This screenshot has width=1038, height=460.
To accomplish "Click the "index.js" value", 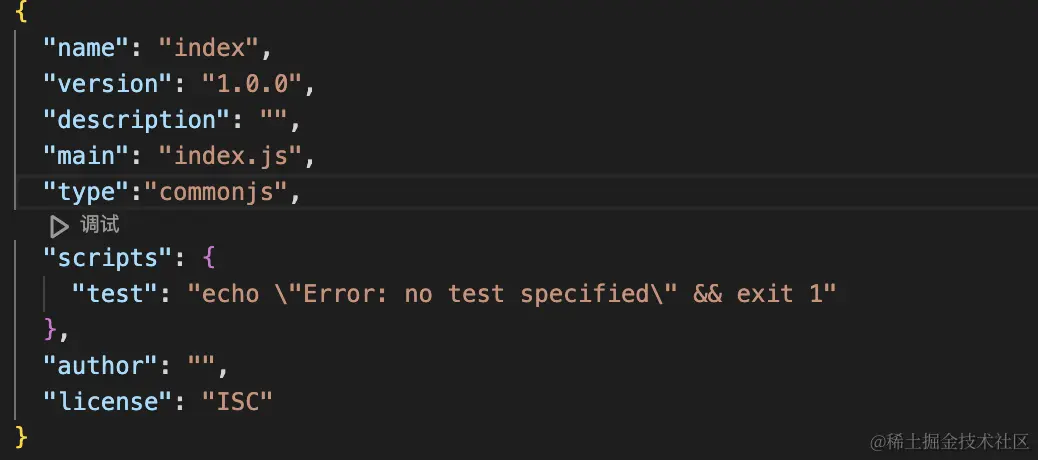I will (x=230, y=156).
